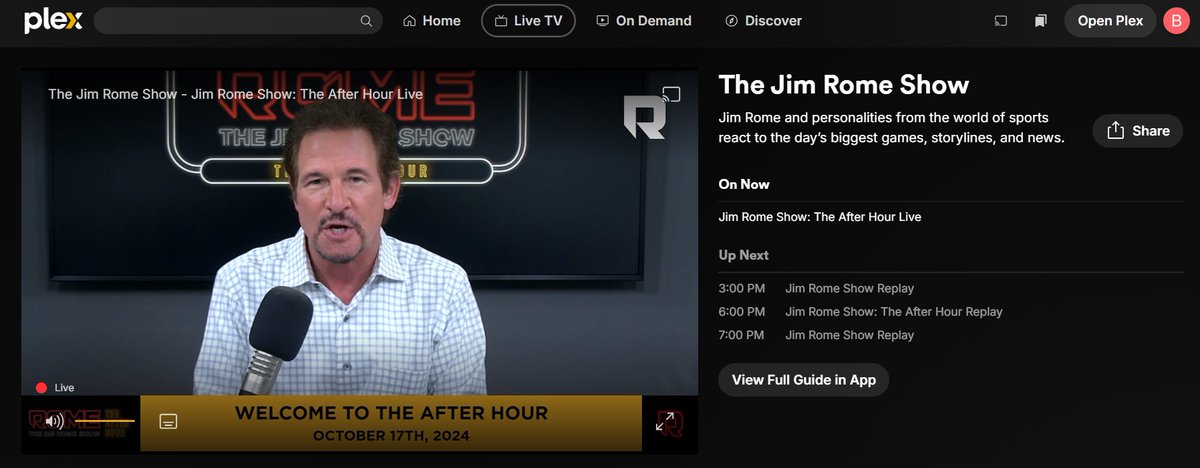Open the Discover tab
The width and height of the screenshot is (1200, 468).
[x=763, y=21]
